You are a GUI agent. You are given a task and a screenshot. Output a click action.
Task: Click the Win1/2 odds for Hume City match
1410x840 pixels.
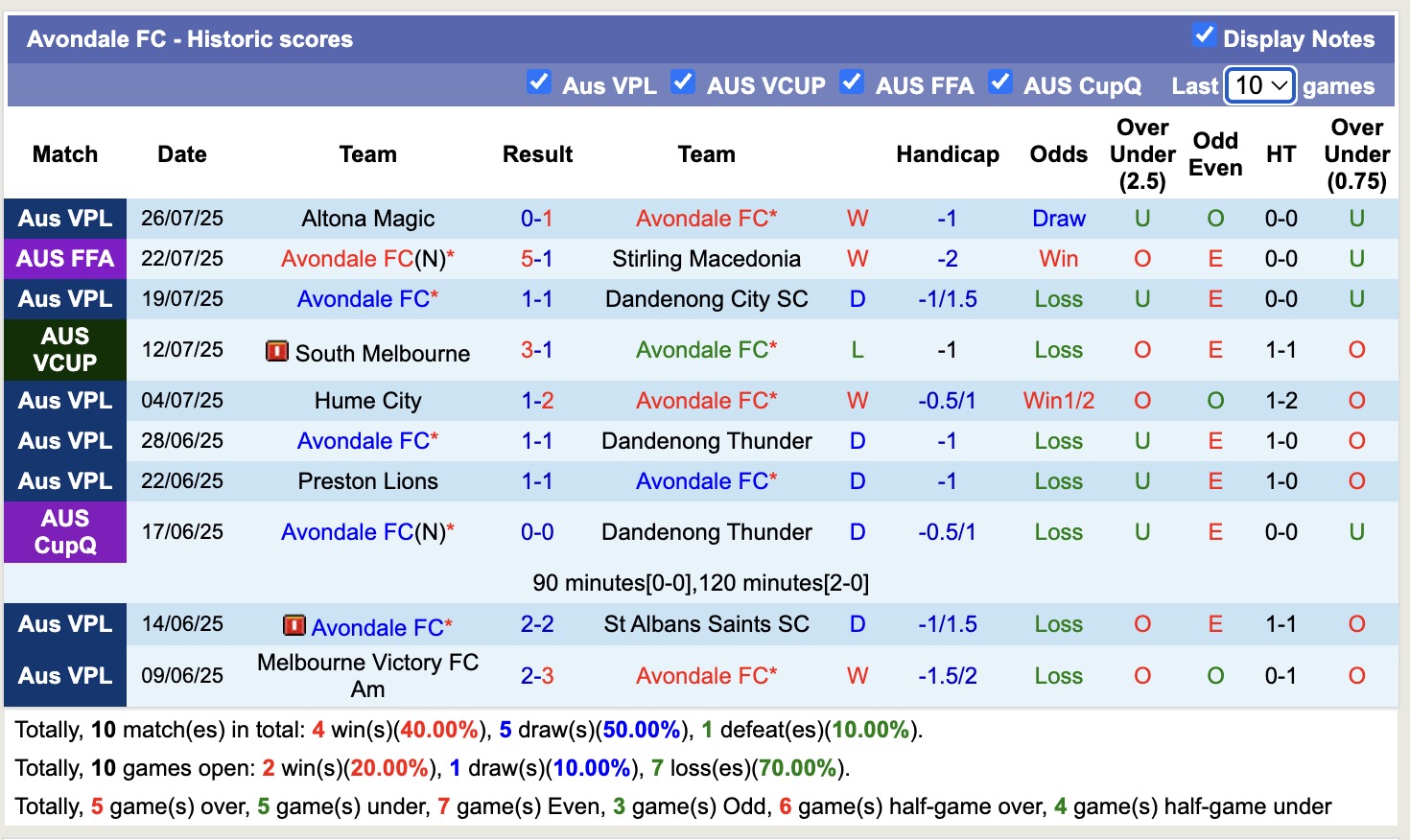1058,400
